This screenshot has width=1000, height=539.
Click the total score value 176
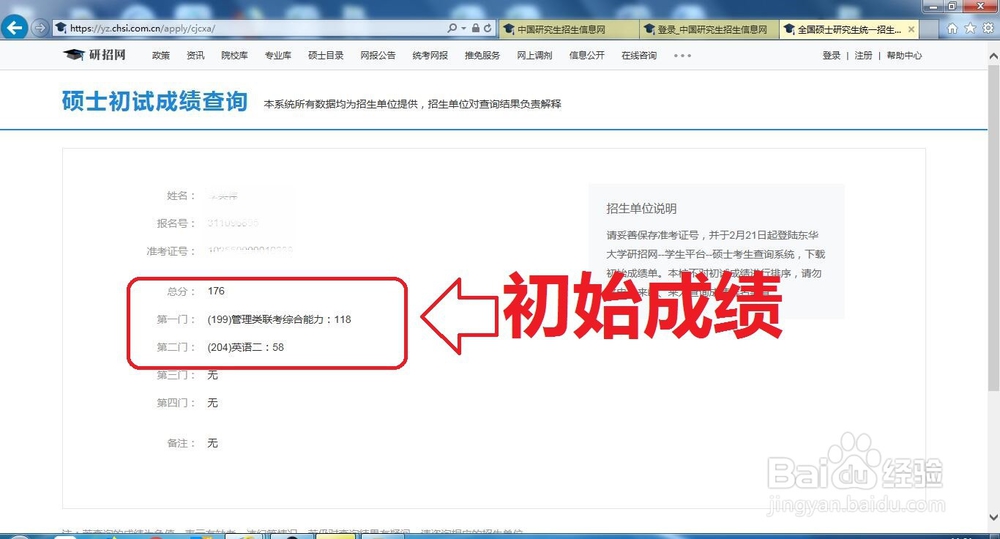pyautogui.click(x=216, y=291)
